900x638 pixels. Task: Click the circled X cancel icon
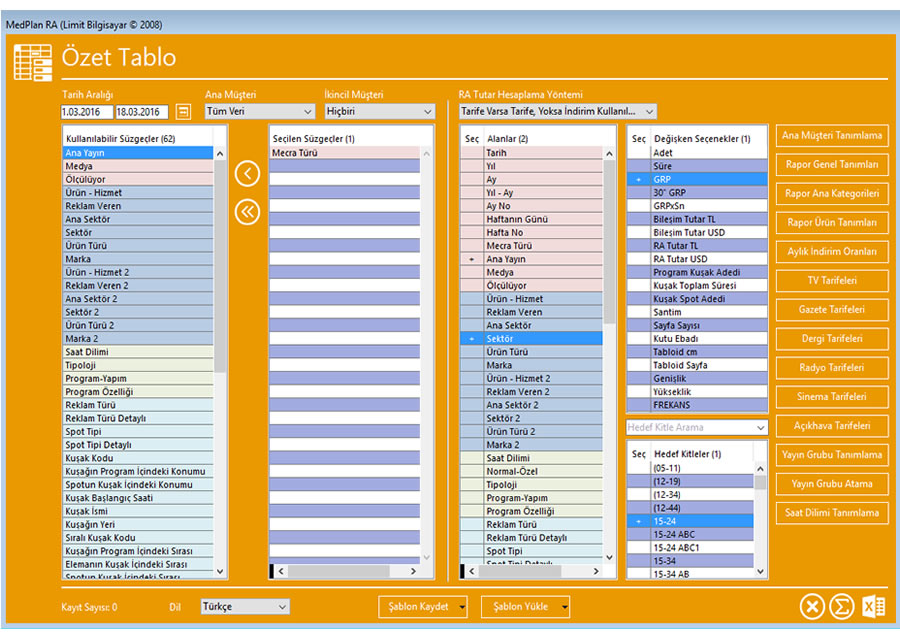click(812, 607)
